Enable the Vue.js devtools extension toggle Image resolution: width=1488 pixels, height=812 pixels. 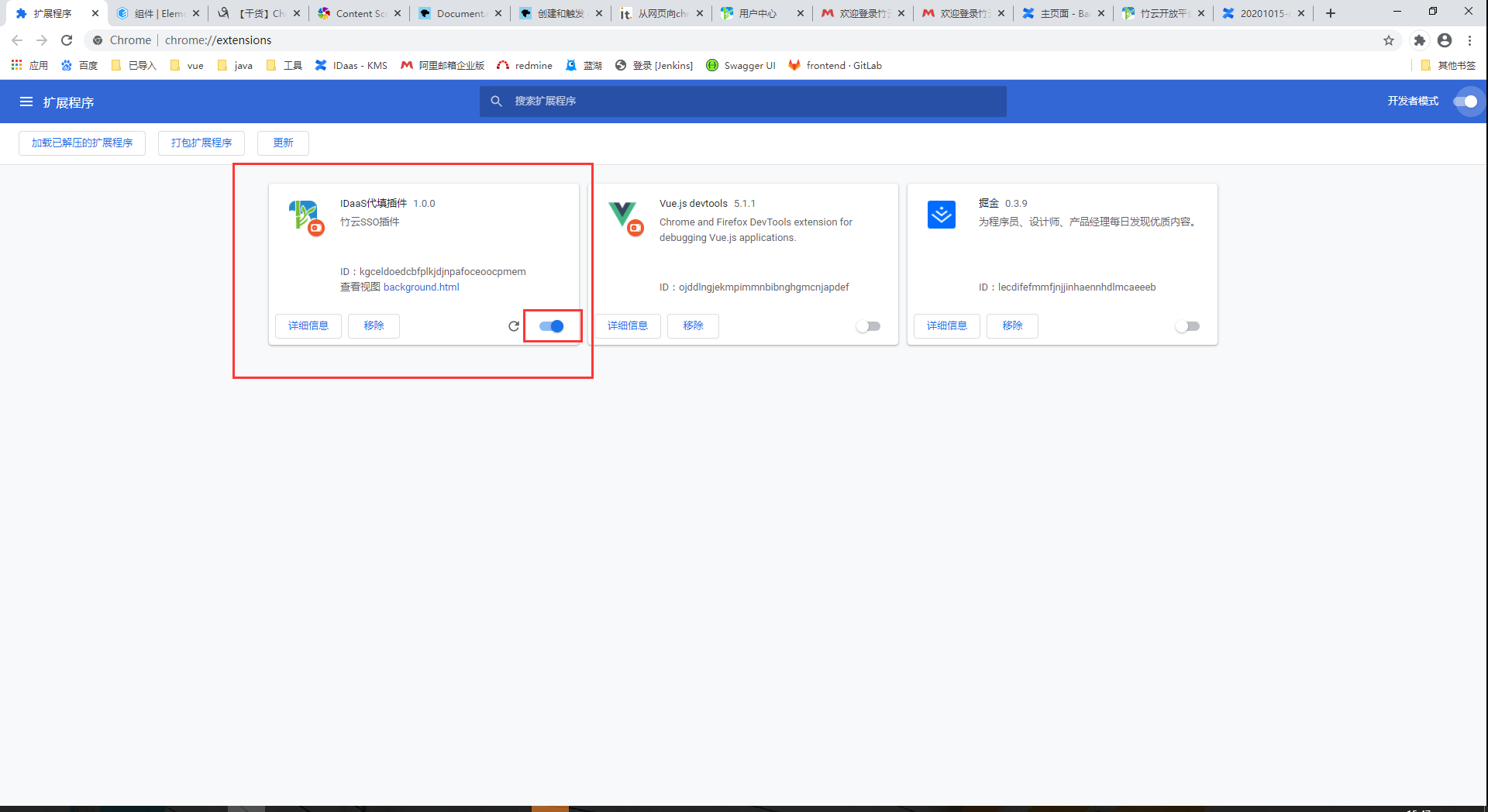tap(869, 326)
